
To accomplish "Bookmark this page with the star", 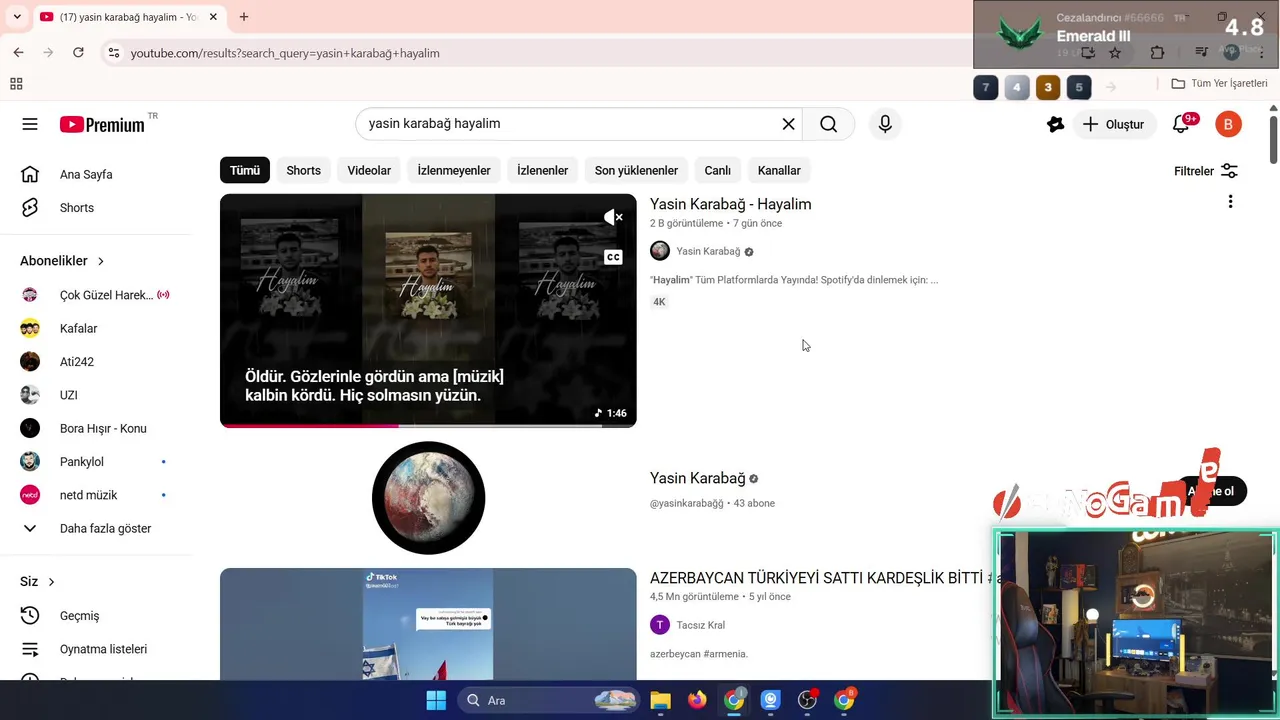I will 1115,53.
